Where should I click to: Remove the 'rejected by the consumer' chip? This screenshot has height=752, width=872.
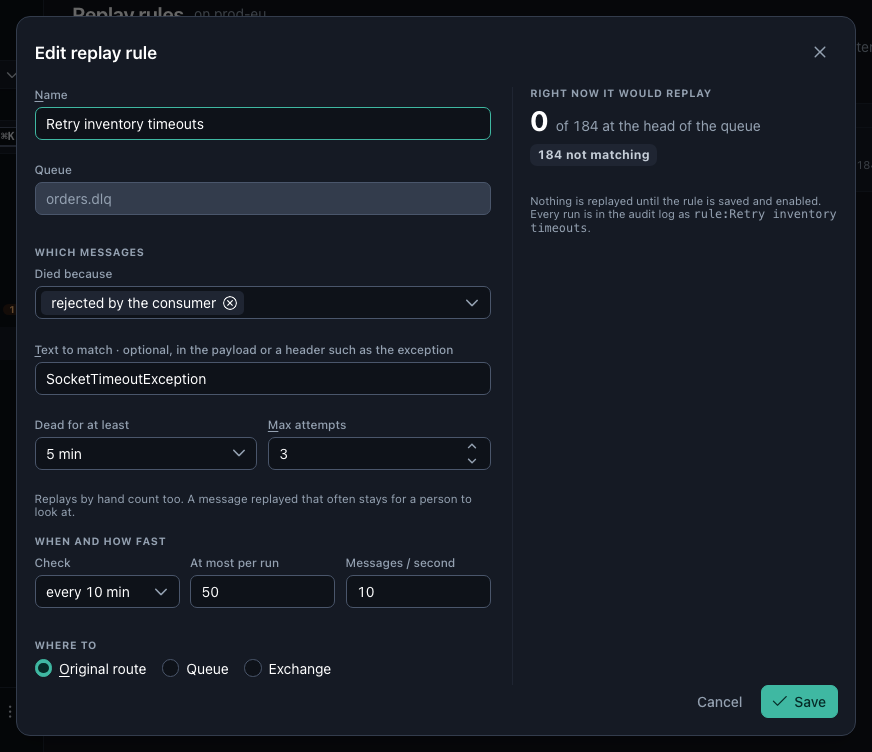(230, 303)
